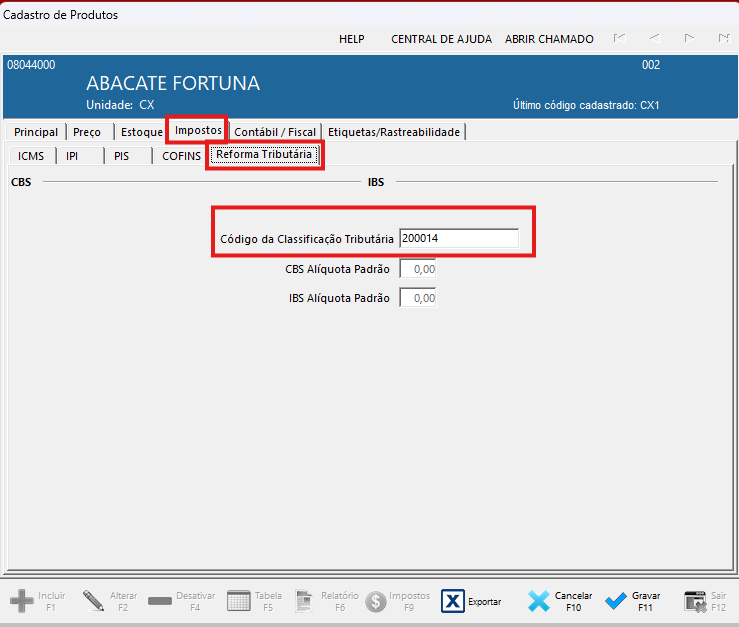Go to first record navigation arrow
This screenshot has height=627, width=739.
[620, 39]
